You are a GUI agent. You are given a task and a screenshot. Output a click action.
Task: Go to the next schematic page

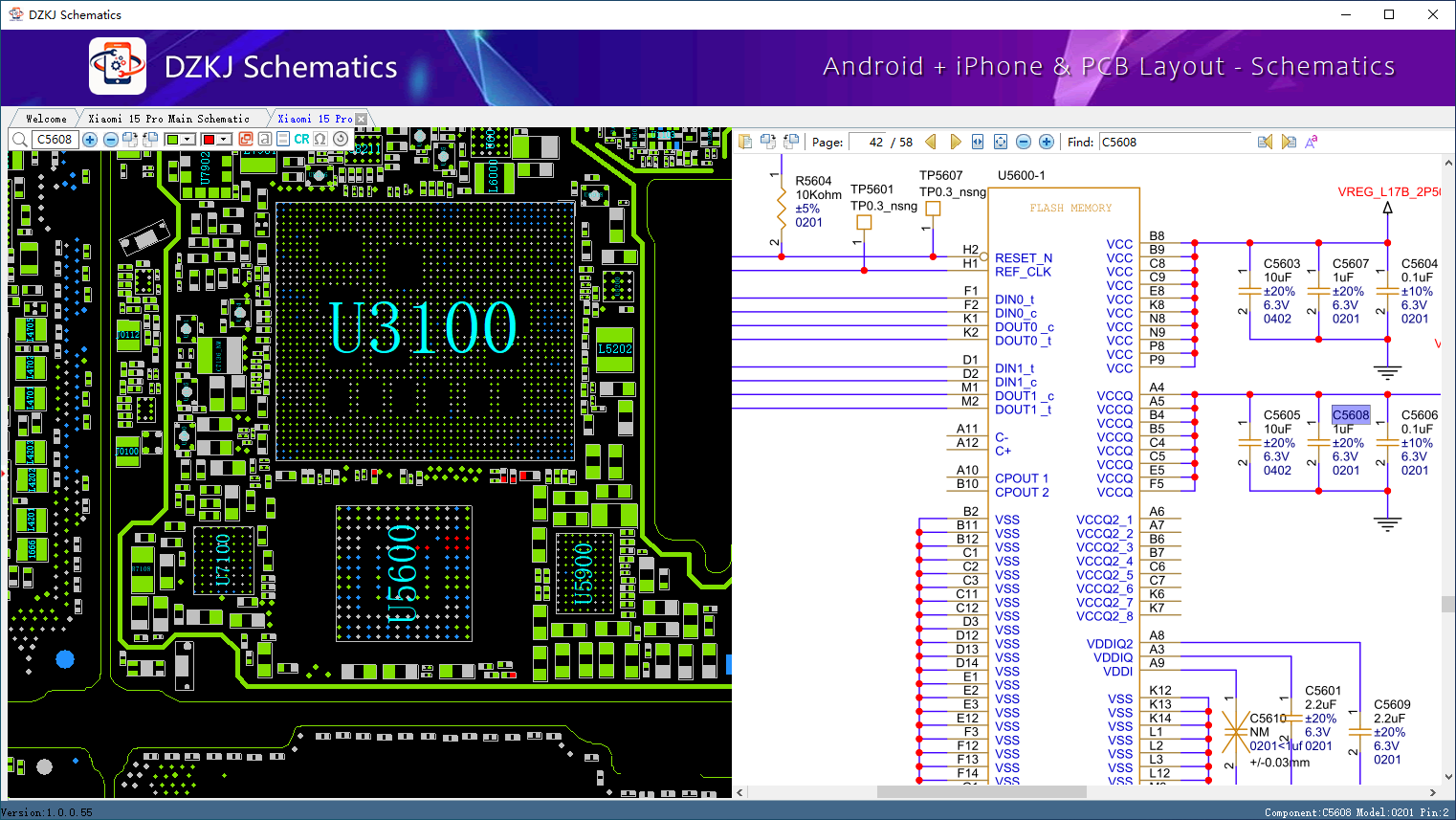coord(955,142)
